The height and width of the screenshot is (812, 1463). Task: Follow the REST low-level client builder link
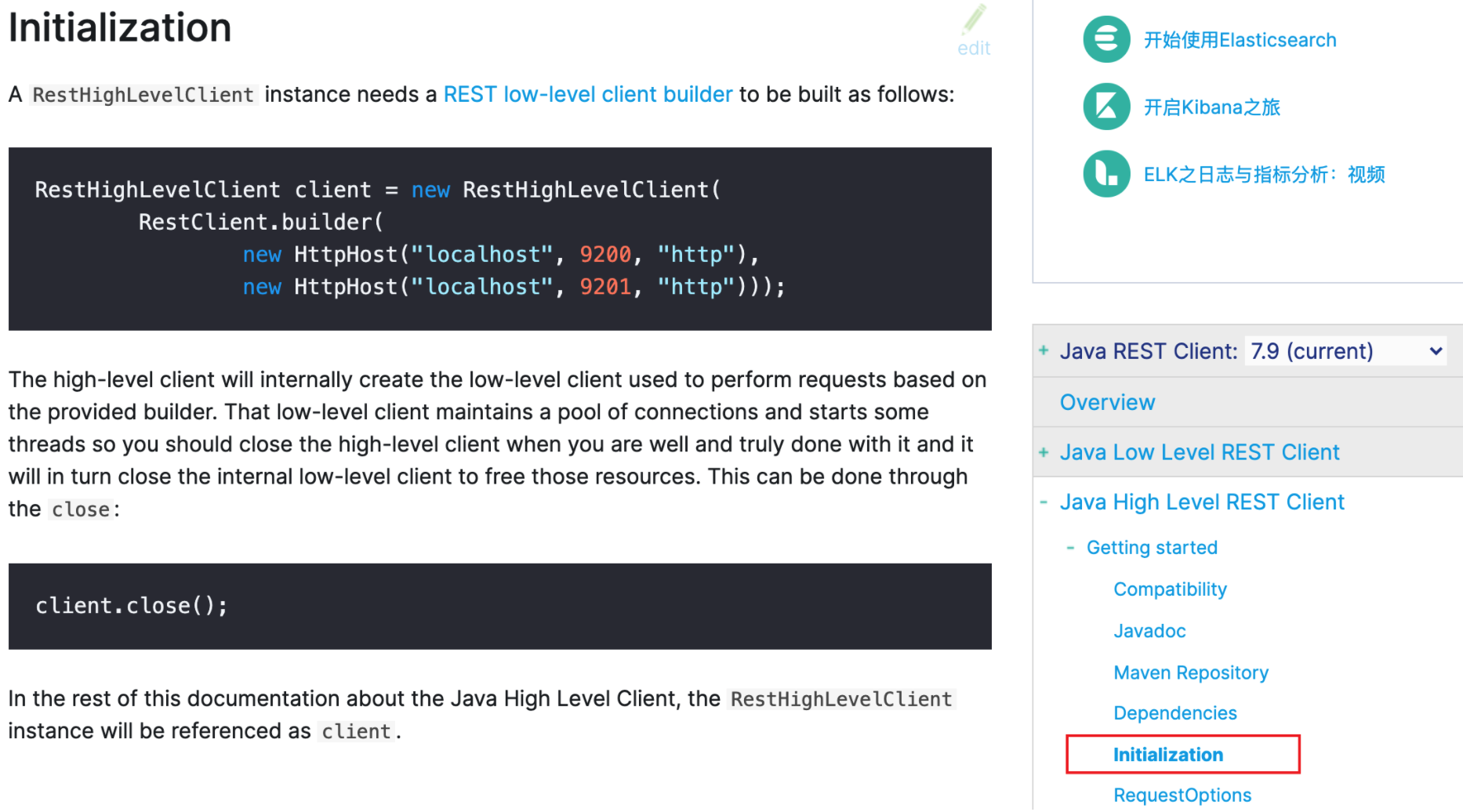(588, 95)
